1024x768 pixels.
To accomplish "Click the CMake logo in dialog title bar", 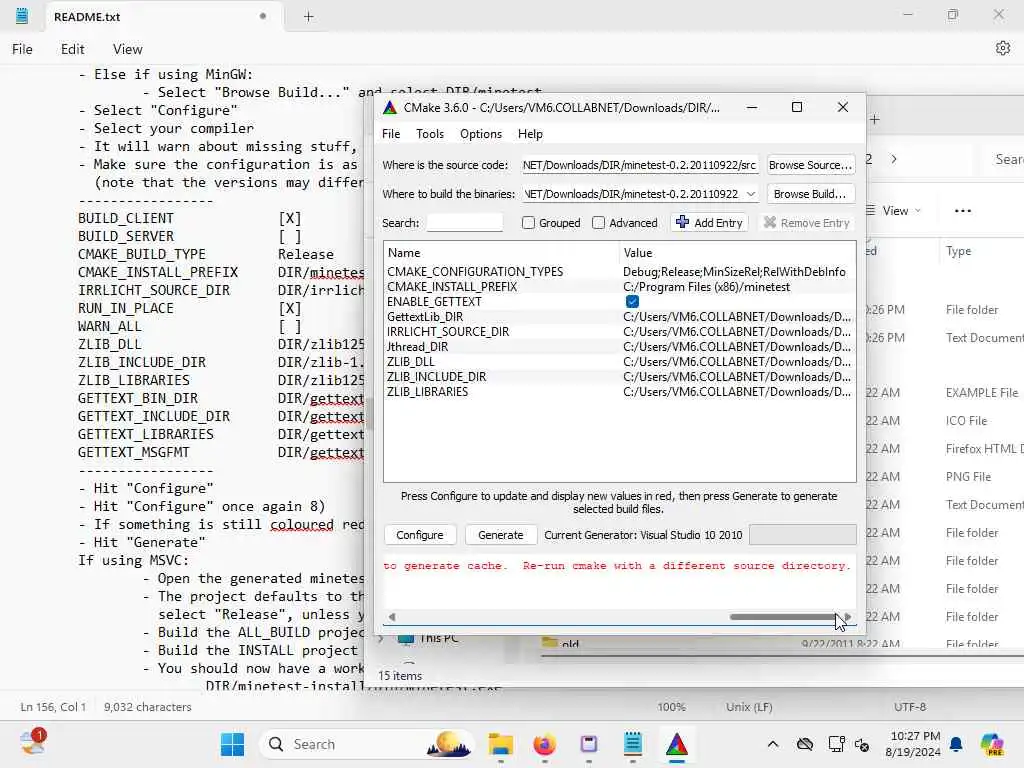I will click(390, 108).
